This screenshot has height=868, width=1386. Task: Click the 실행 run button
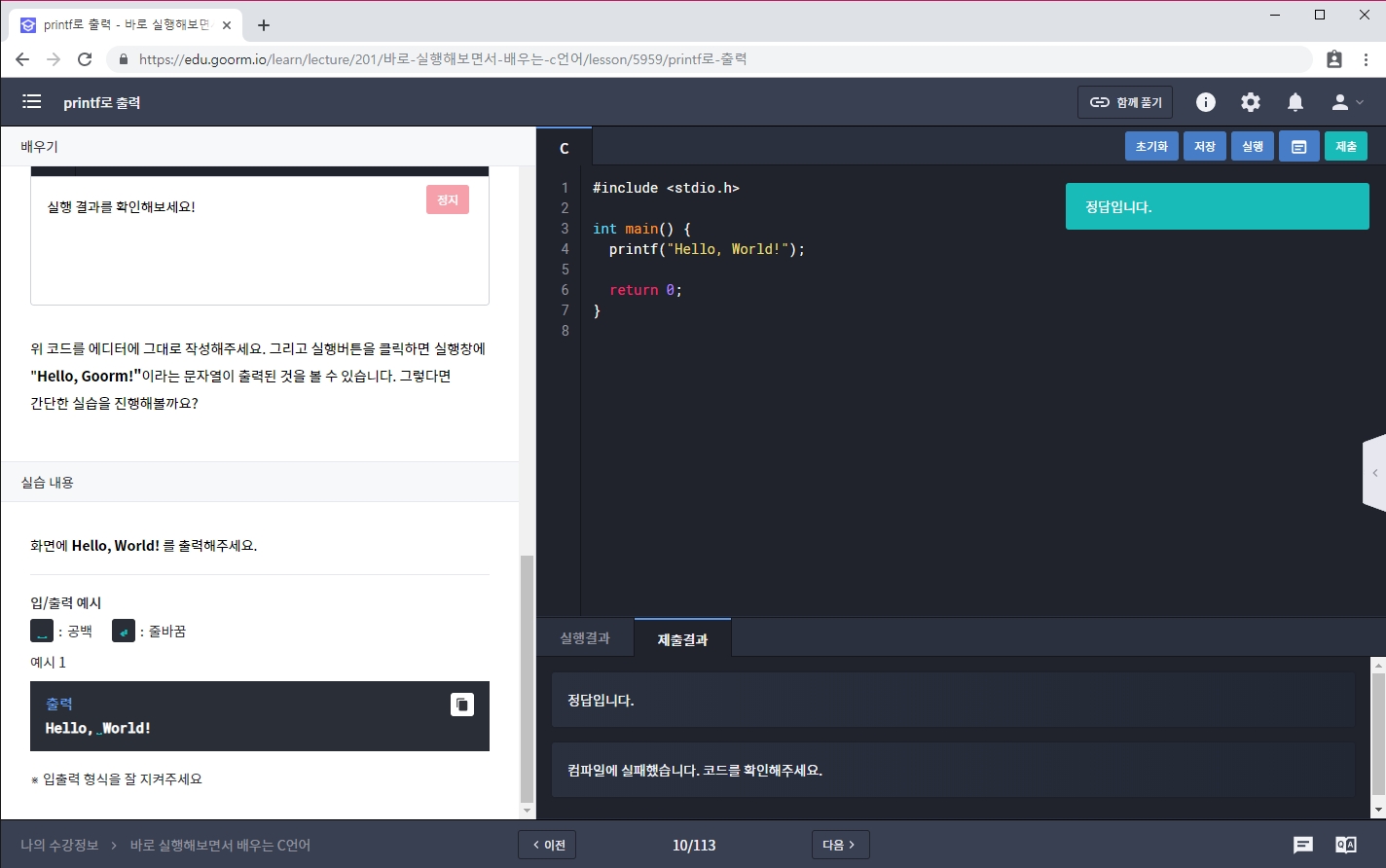(1252, 146)
